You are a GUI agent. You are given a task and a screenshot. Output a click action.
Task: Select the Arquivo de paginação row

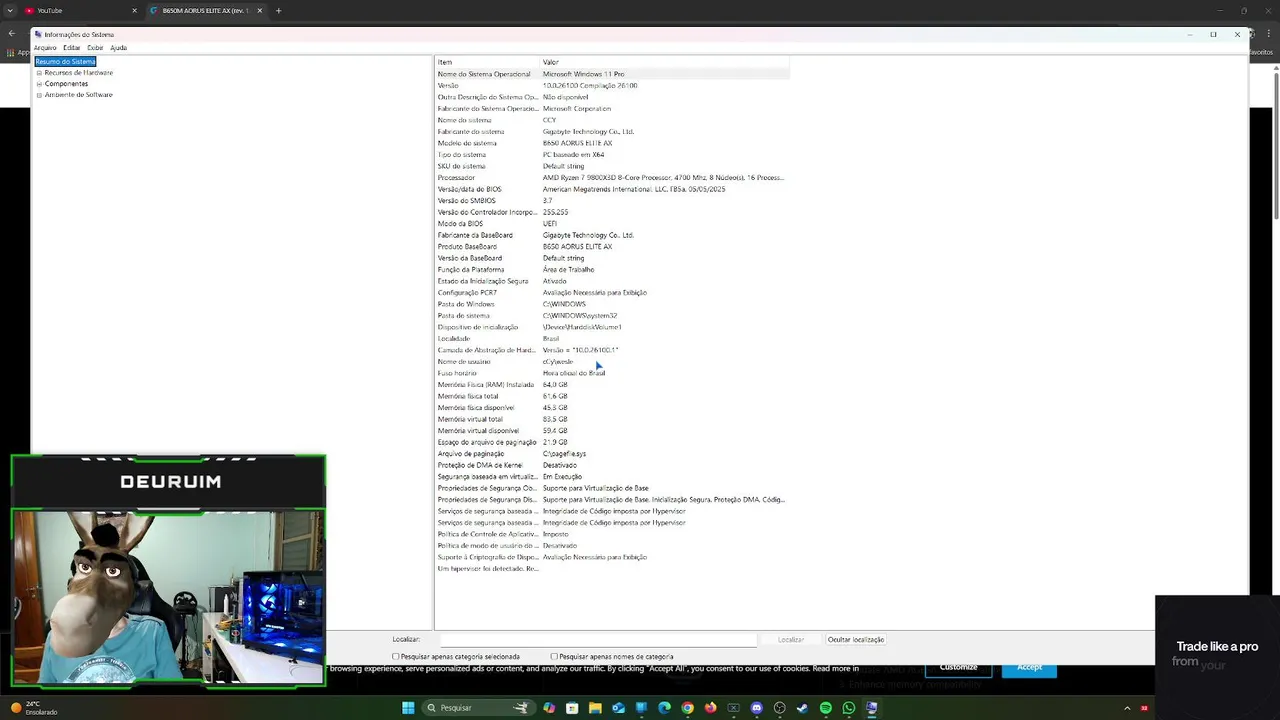[612, 454]
